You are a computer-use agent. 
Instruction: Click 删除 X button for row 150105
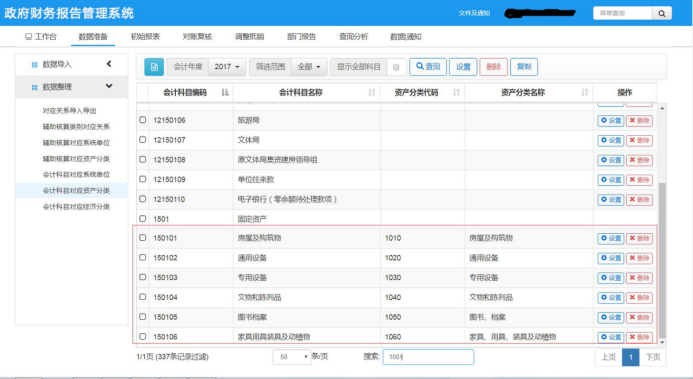coord(639,318)
